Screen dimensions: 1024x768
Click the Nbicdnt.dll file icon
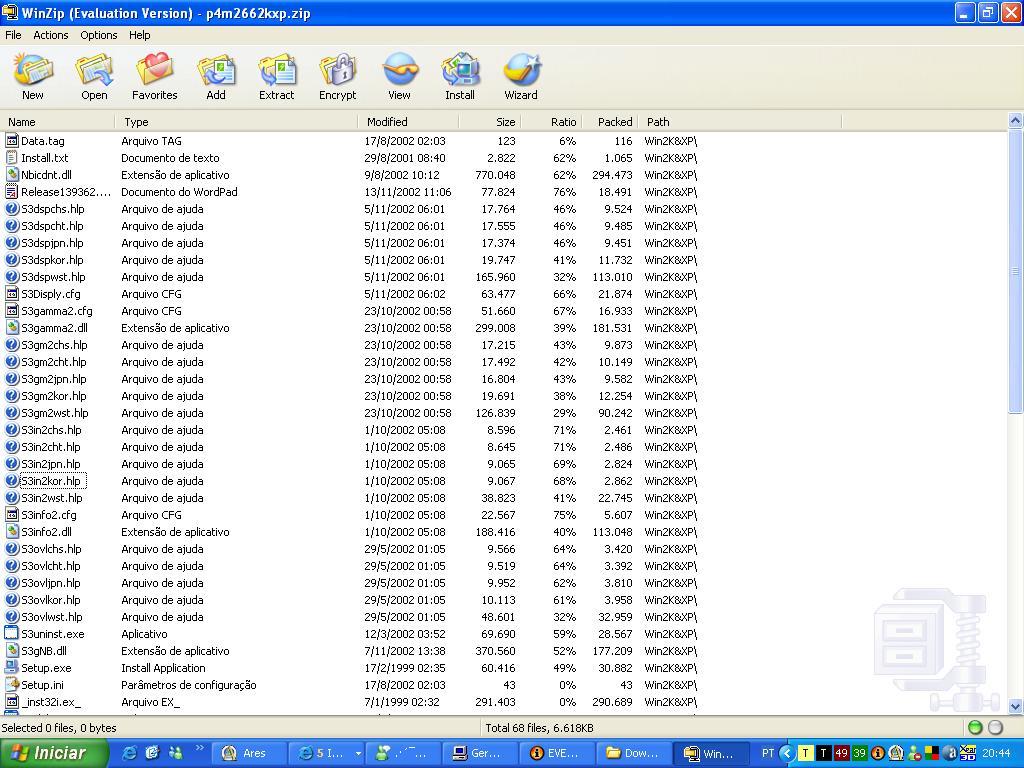point(12,174)
